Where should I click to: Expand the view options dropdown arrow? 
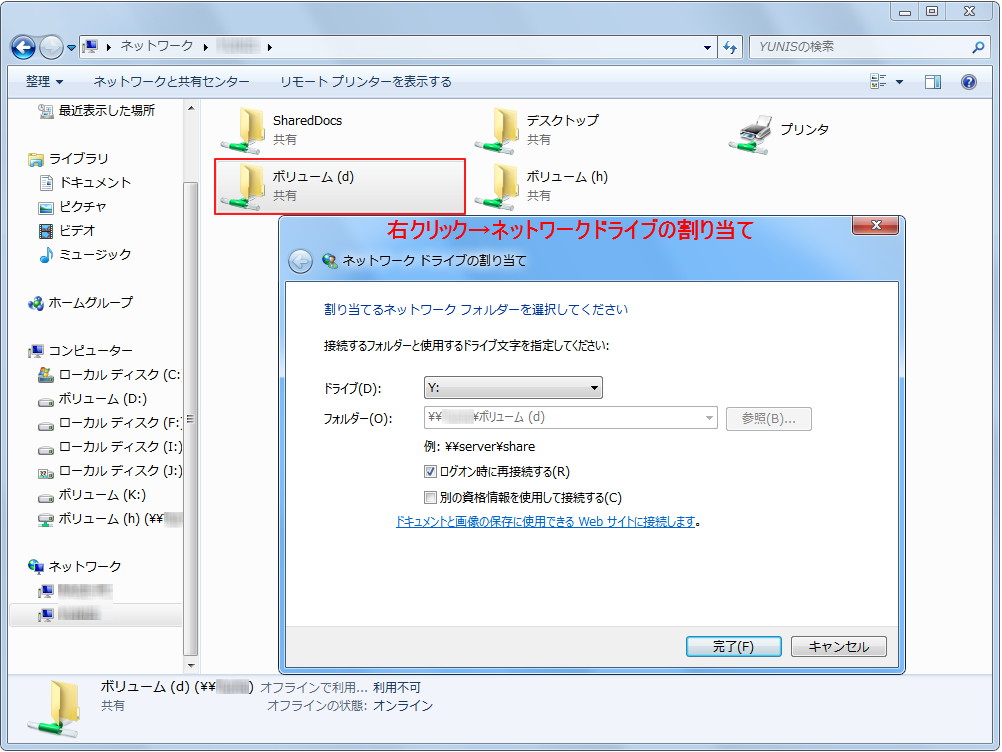(899, 82)
